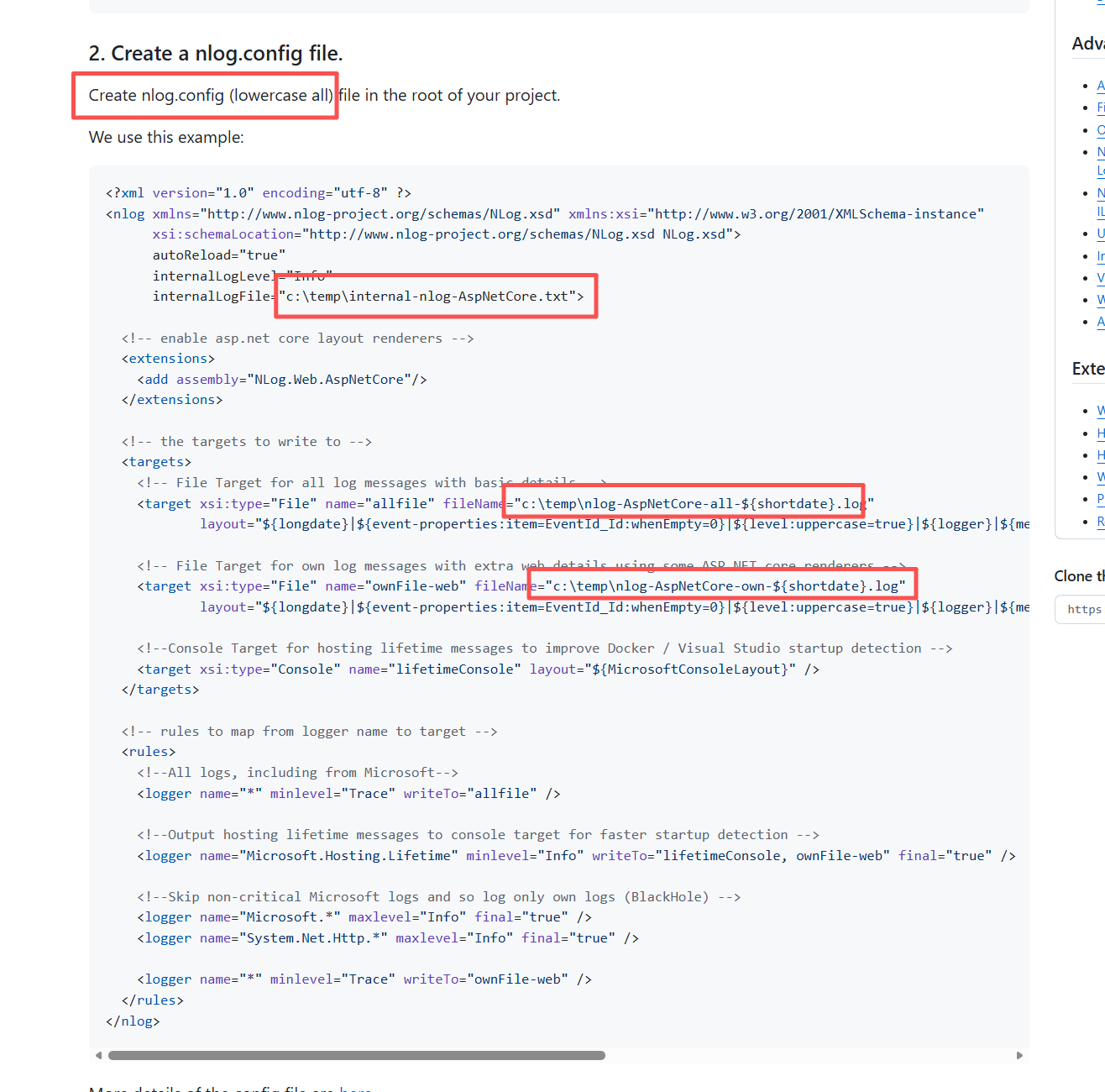
Task: Click the comment 'the targets to write to'
Action: (247, 442)
